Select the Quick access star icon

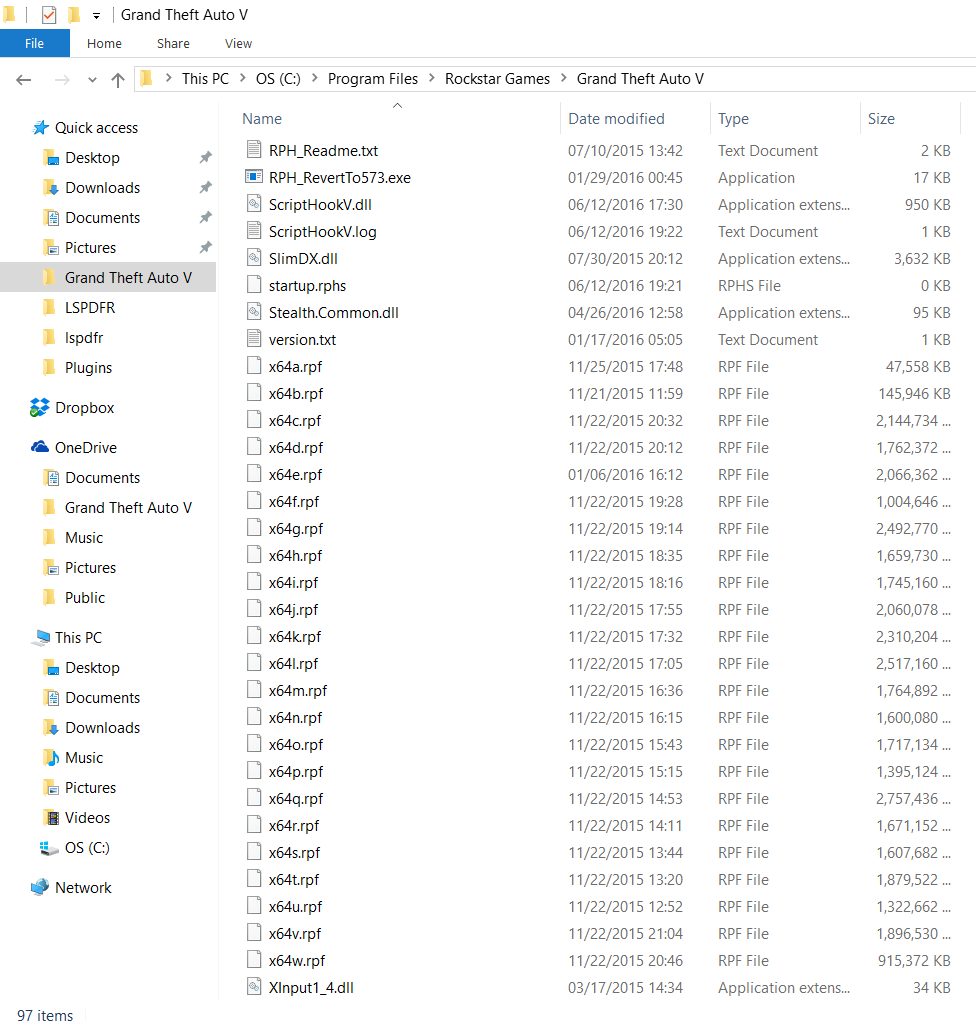pyautogui.click(x=41, y=127)
